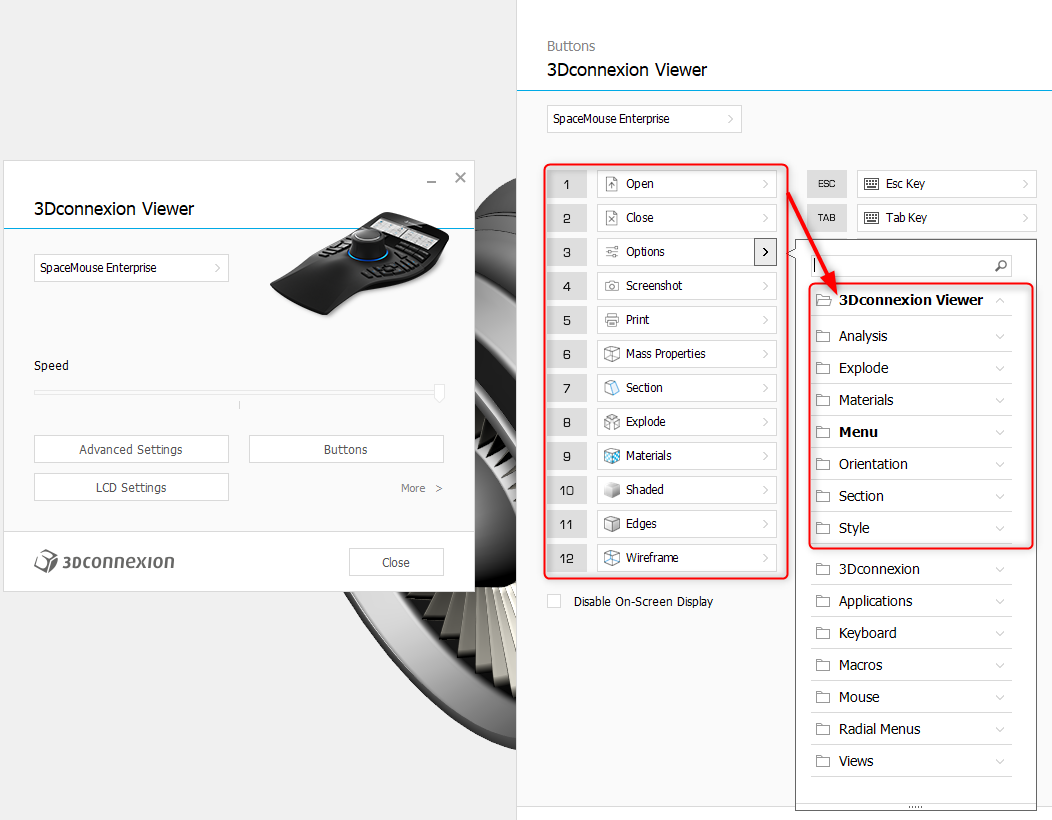Click the Wireframe cube icon
The height and width of the screenshot is (820, 1052).
point(611,558)
